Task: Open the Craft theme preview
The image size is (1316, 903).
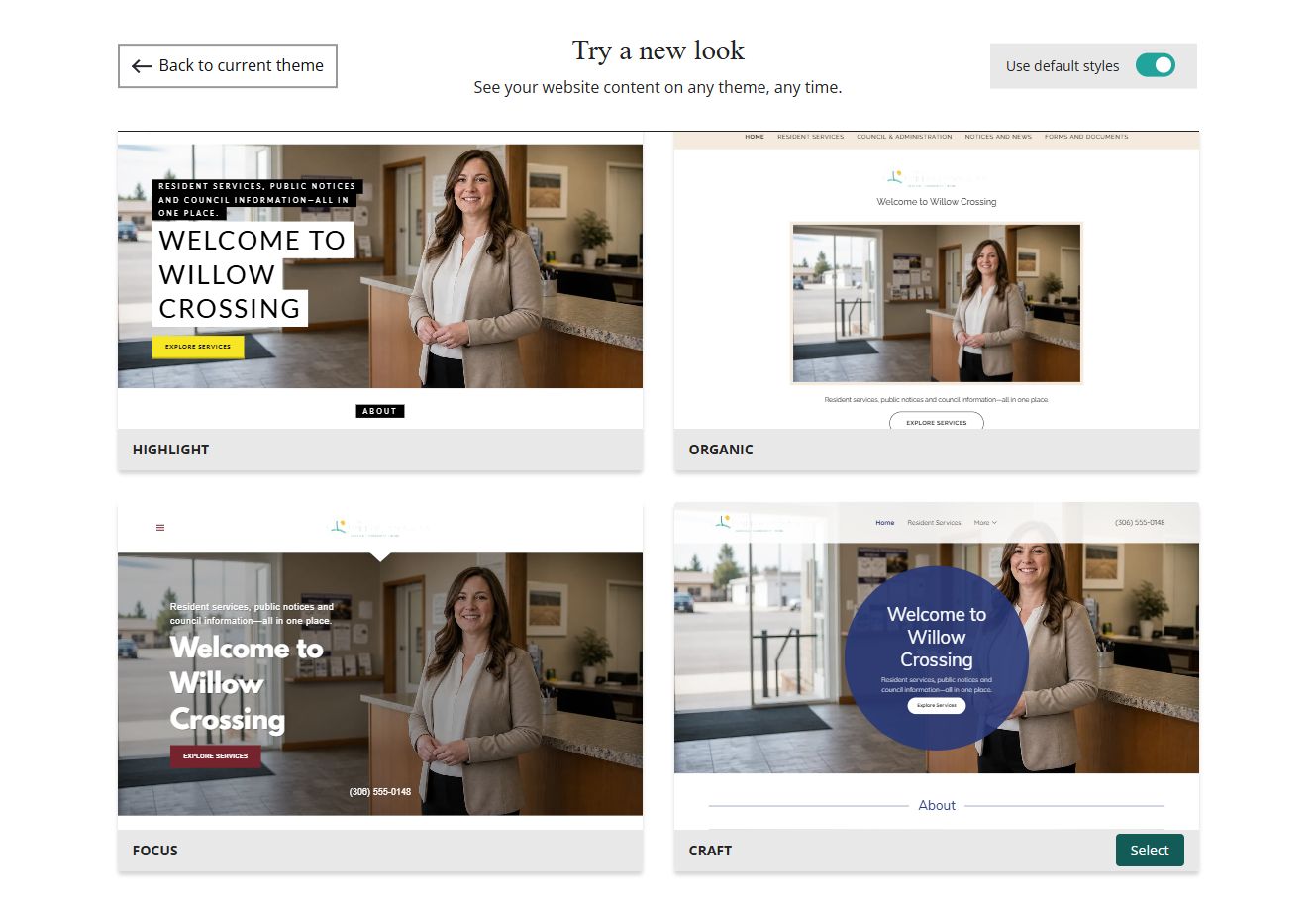Action: point(937,665)
